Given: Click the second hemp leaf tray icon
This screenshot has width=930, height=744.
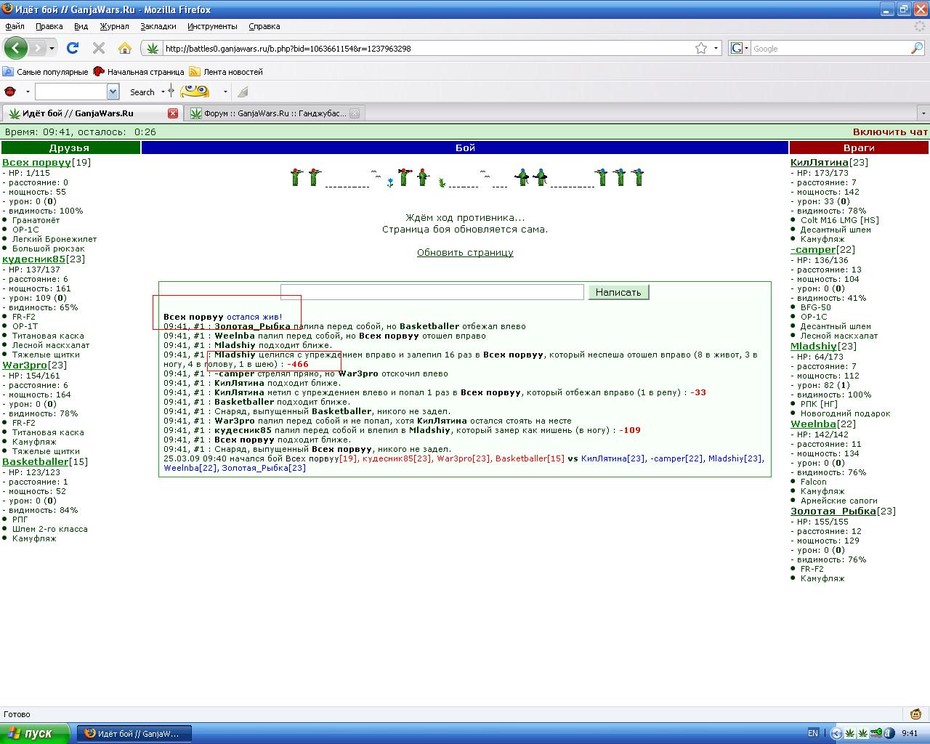Looking at the screenshot, I should pyautogui.click(x=862, y=733).
